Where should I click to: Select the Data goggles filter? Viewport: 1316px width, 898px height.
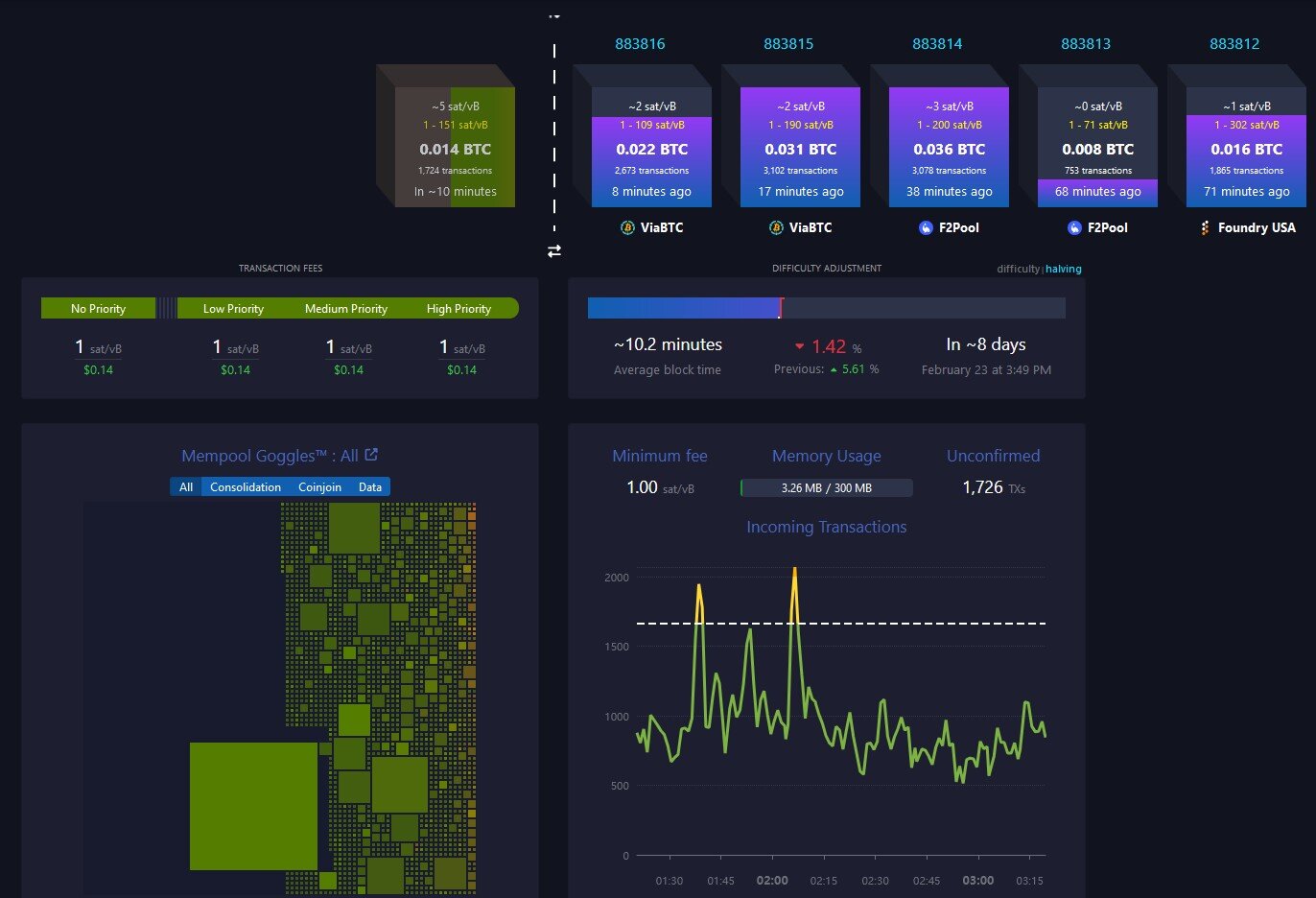coord(370,487)
